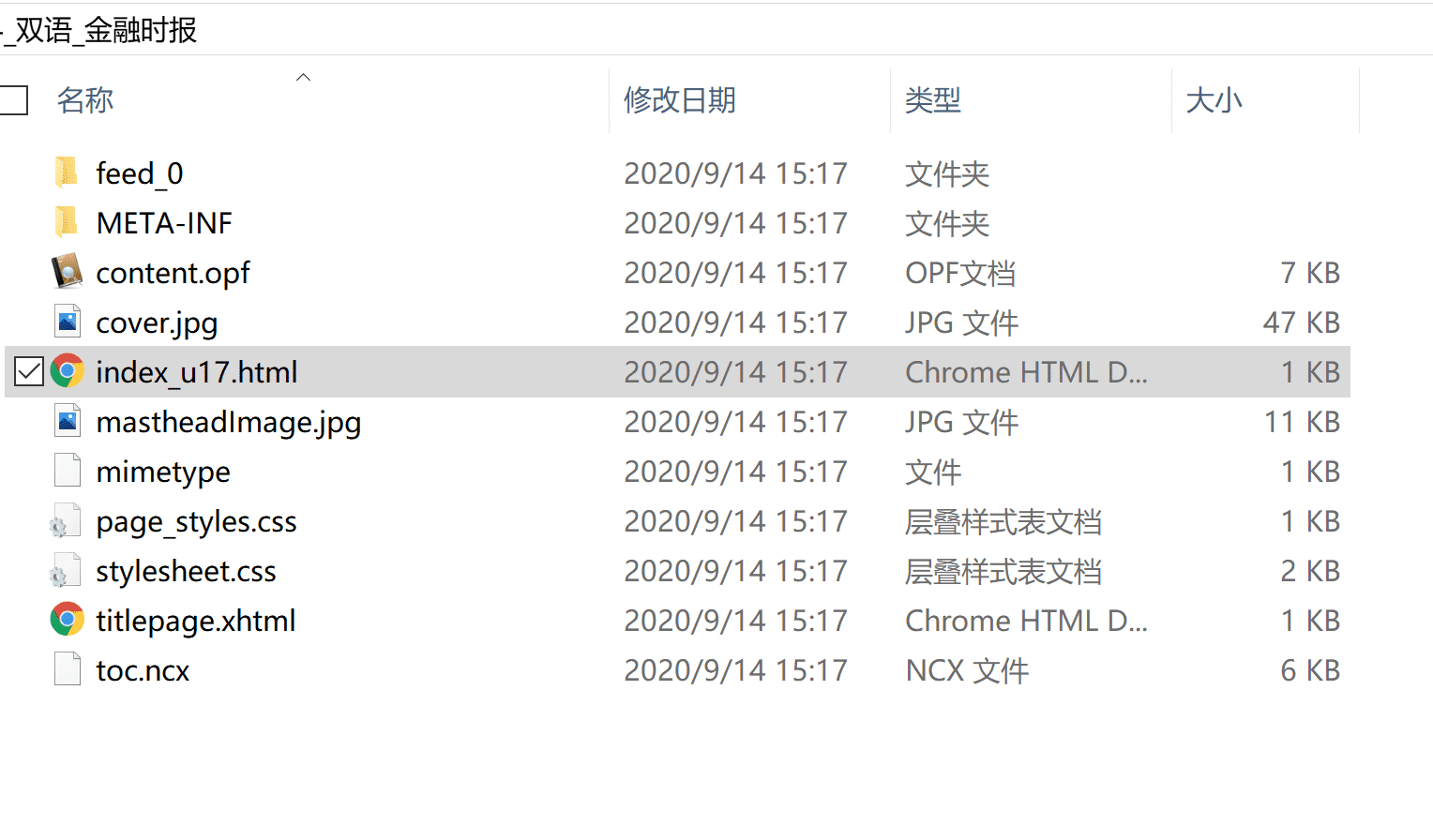Click the modified date of toc.ncx
Screen dimensions: 1433x840
click(735, 670)
